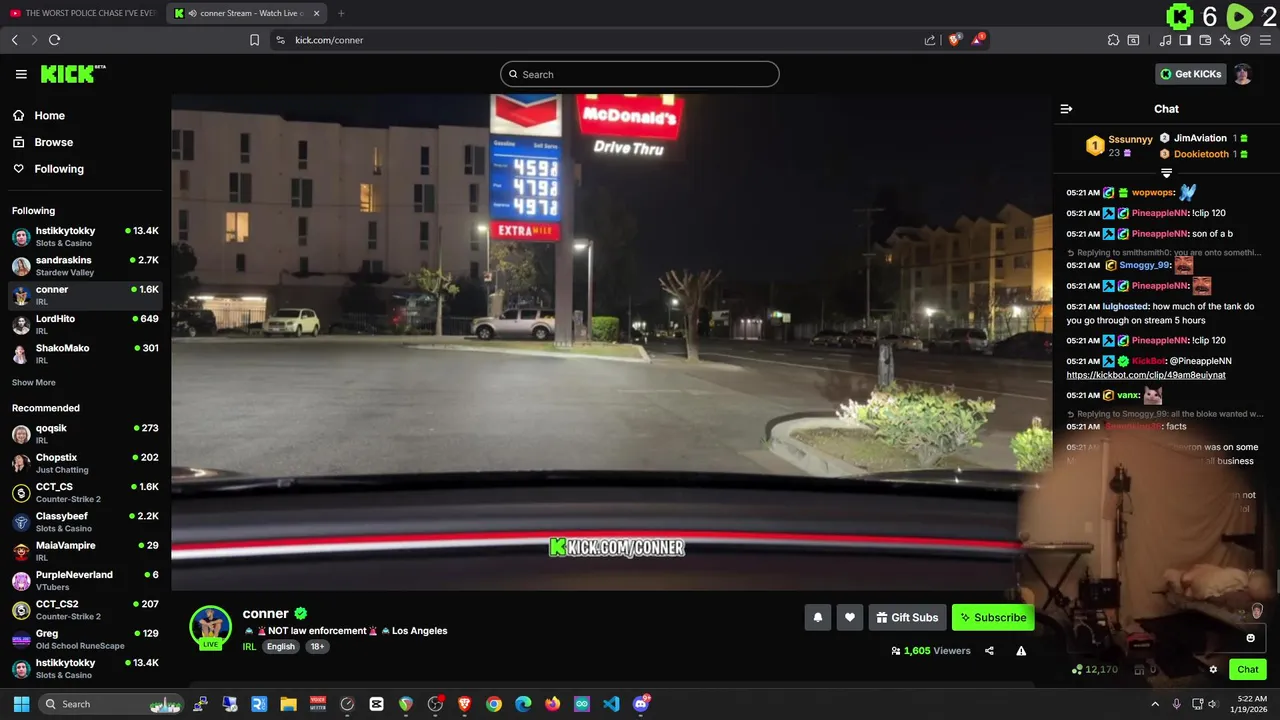Open sandraskins Stardew Valley channel
Image resolution: width=1280 pixels, height=720 pixels.
85,266
